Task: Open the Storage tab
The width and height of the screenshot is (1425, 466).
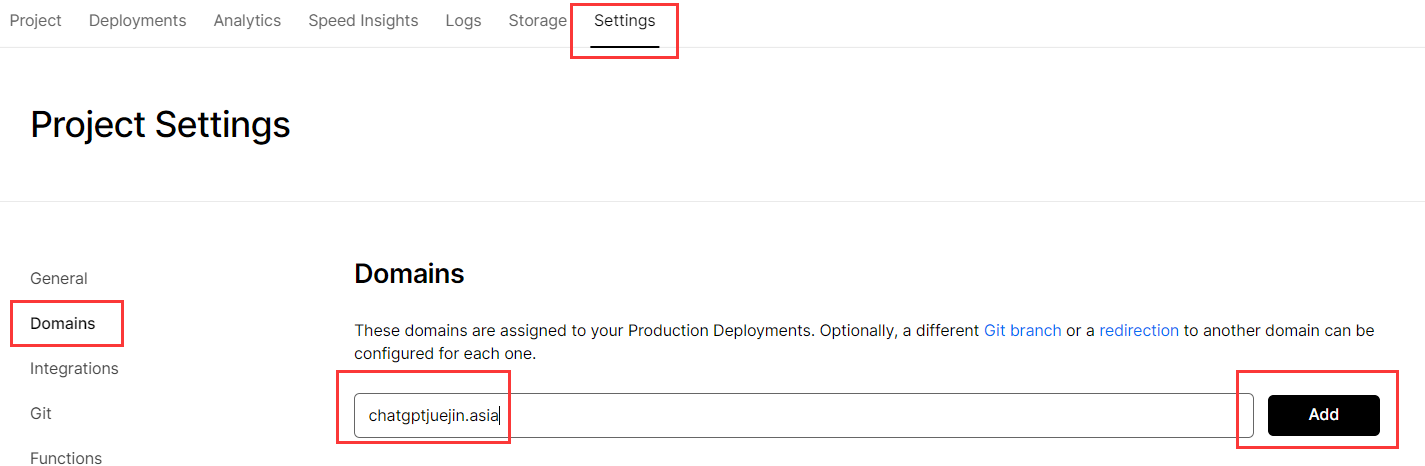Action: point(537,20)
